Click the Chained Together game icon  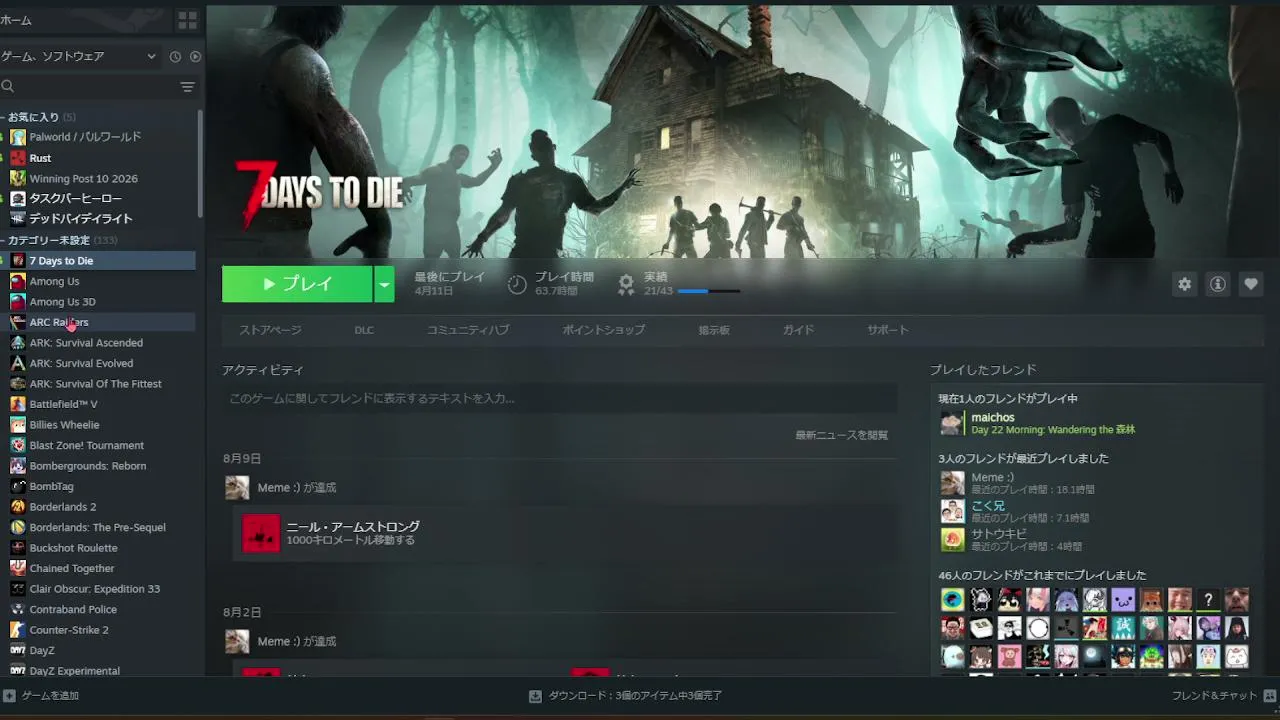coord(18,568)
